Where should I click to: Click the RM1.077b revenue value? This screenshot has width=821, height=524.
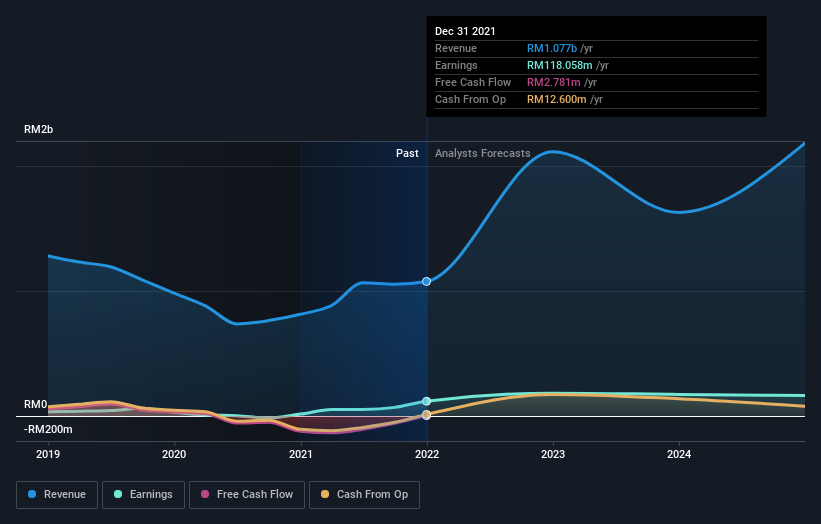(552, 48)
